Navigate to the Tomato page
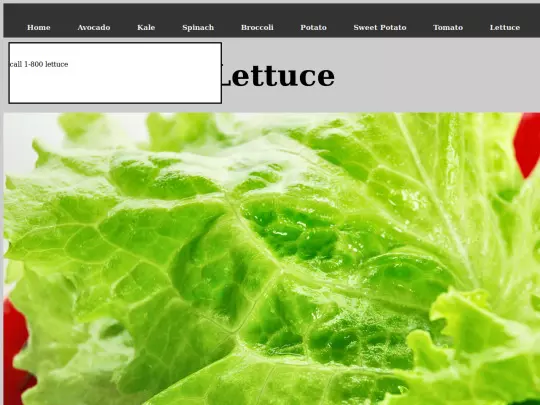 [x=448, y=28]
